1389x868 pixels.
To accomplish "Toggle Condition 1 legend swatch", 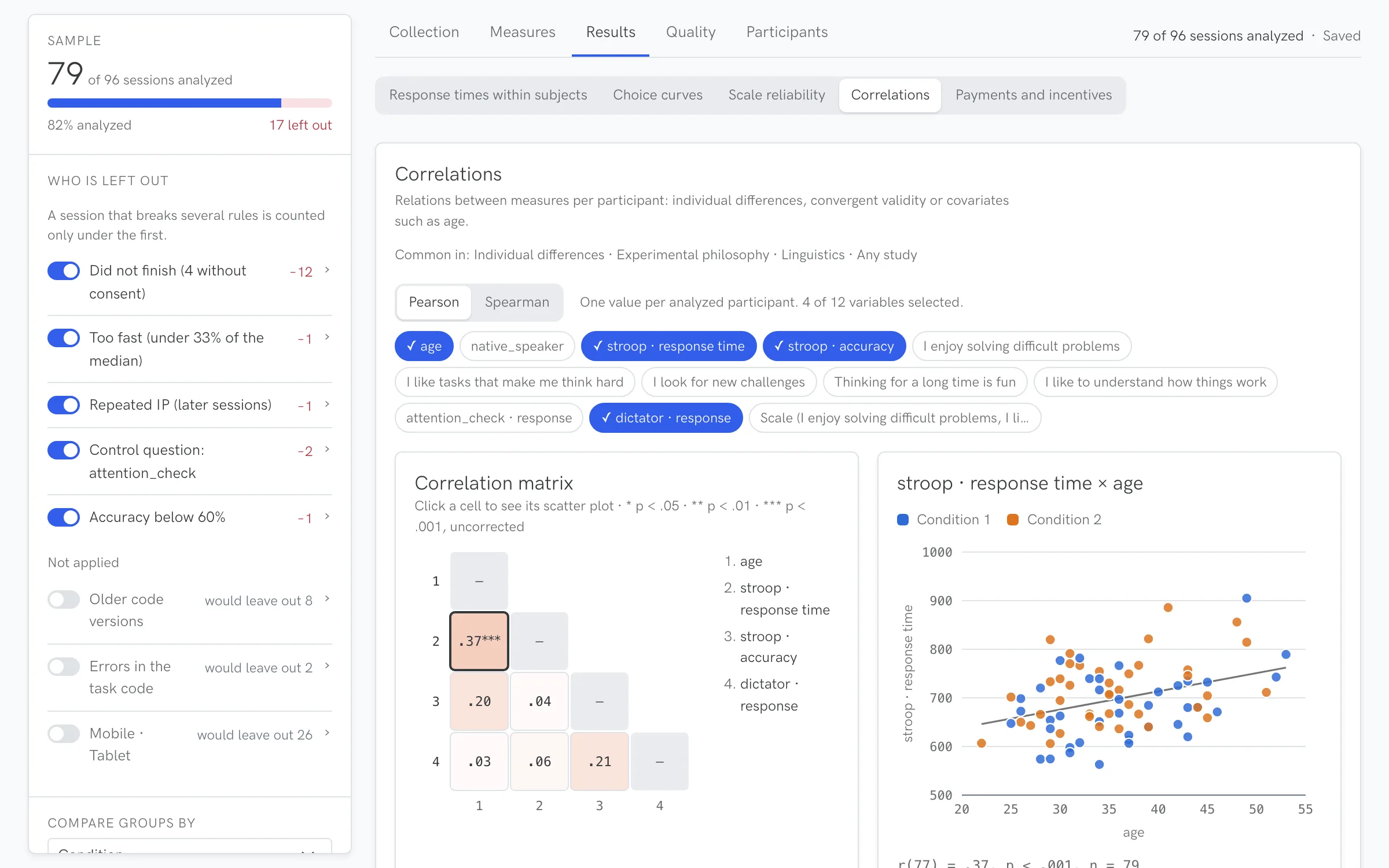I will [x=903, y=520].
